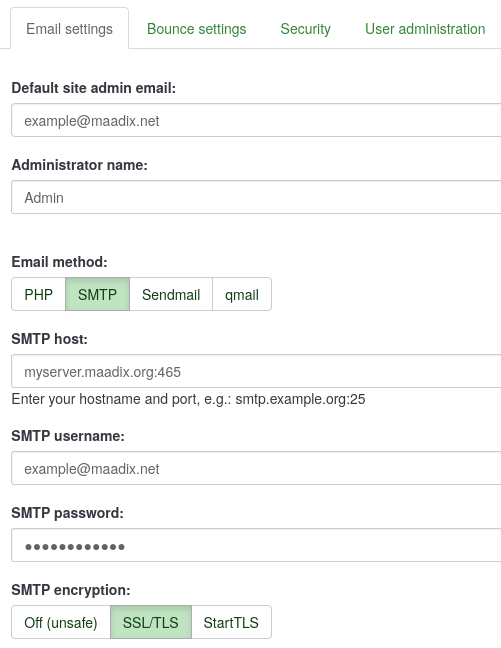The height and width of the screenshot is (648, 501).
Task: Click the Default site admin email field
Action: [x=256, y=120]
